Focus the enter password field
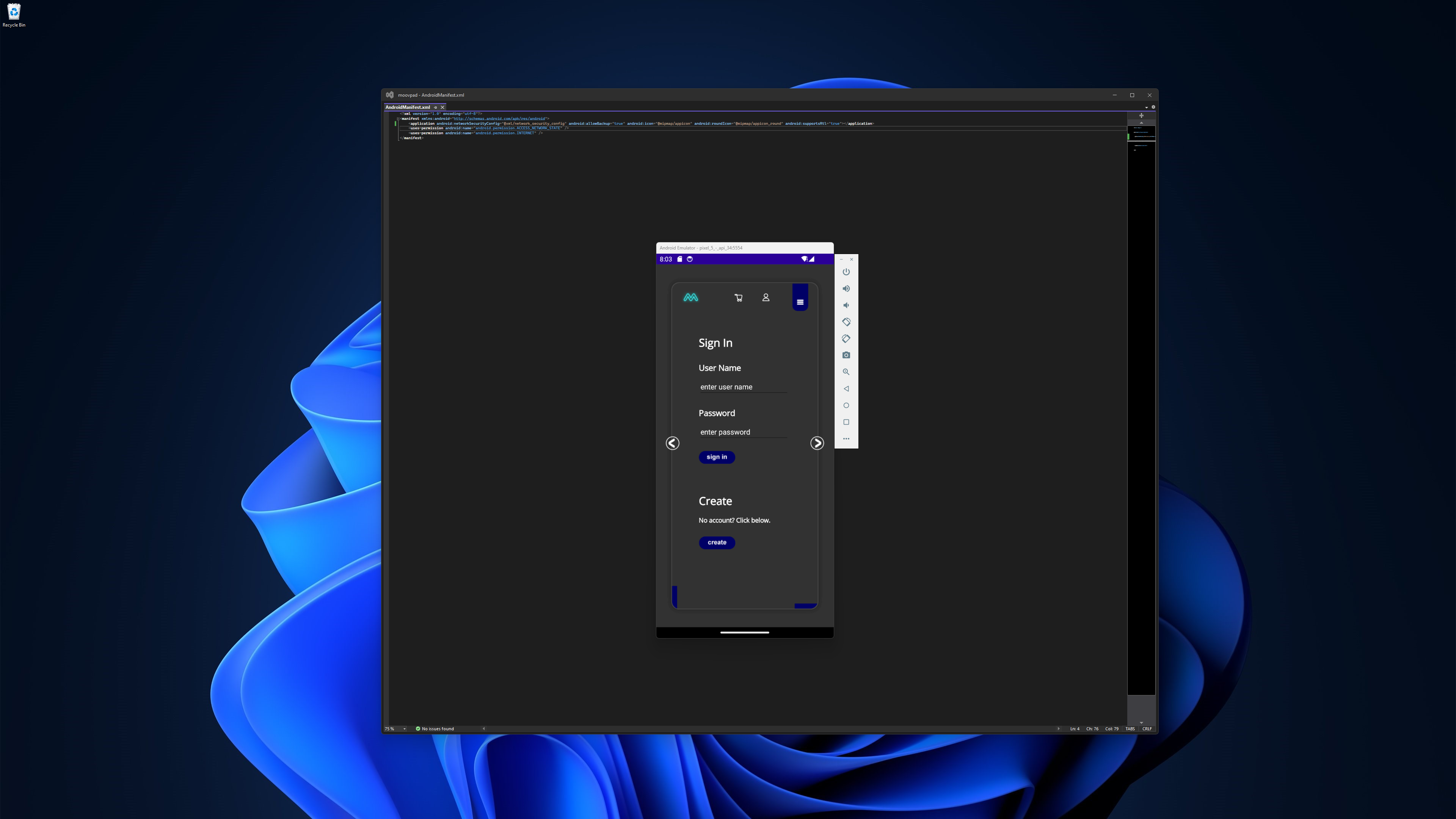Viewport: 1456px width, 819px height. pyautogui.click(x=743, y=432)
